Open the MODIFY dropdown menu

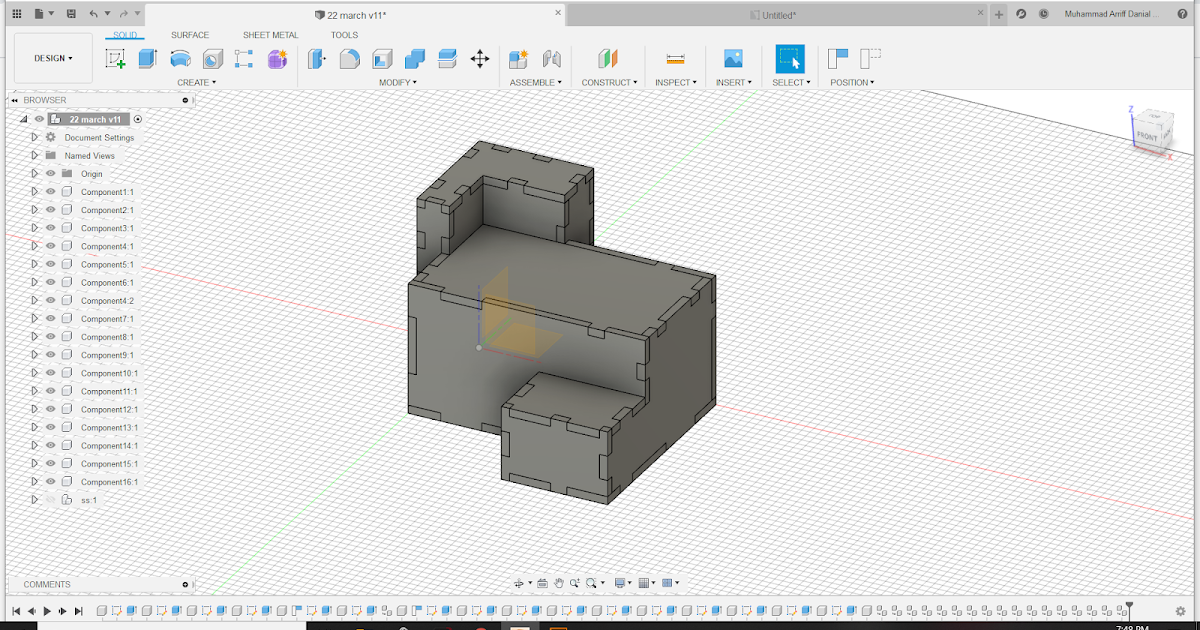tap(398, 82)
